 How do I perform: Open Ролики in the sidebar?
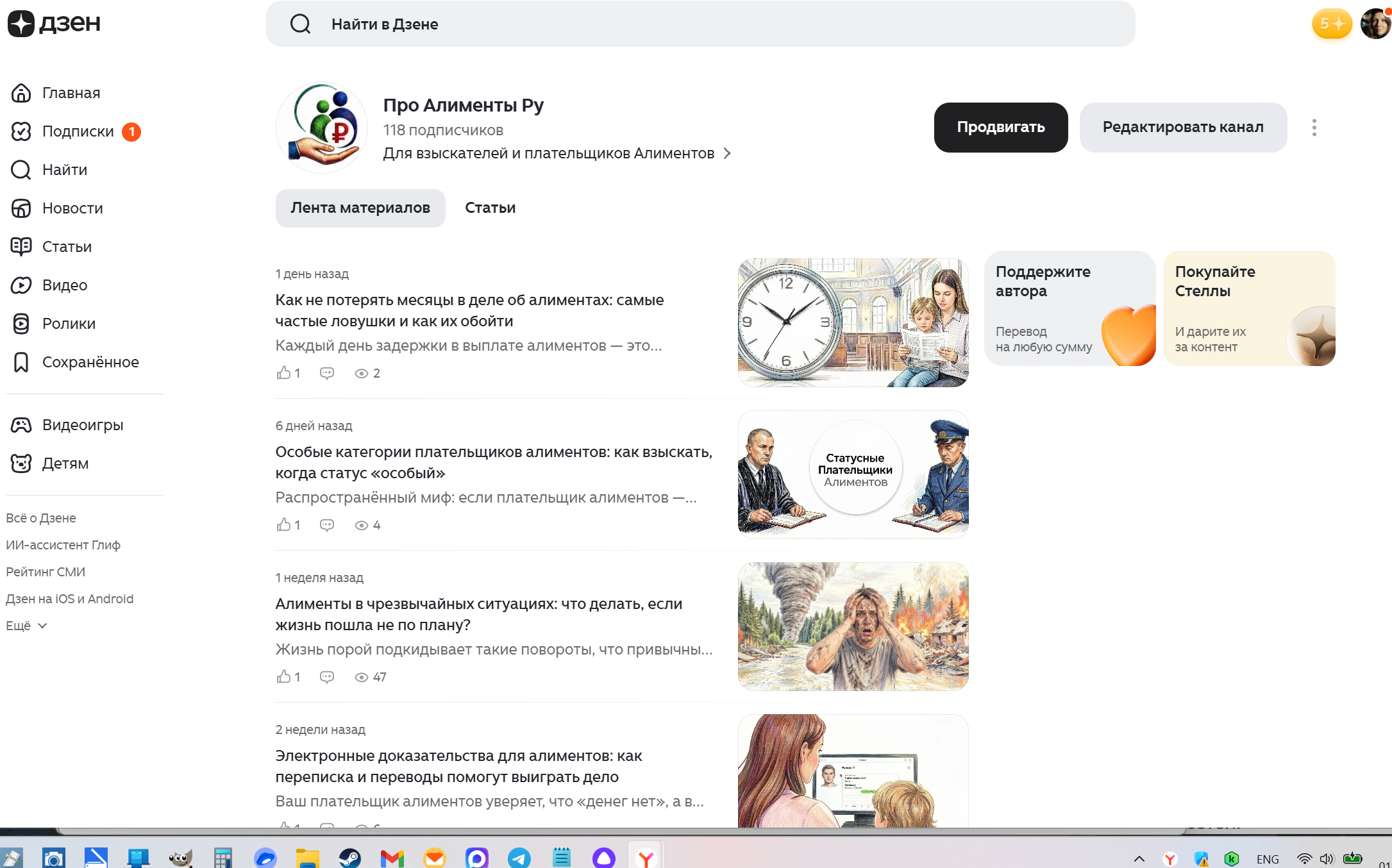pos(53,324)
